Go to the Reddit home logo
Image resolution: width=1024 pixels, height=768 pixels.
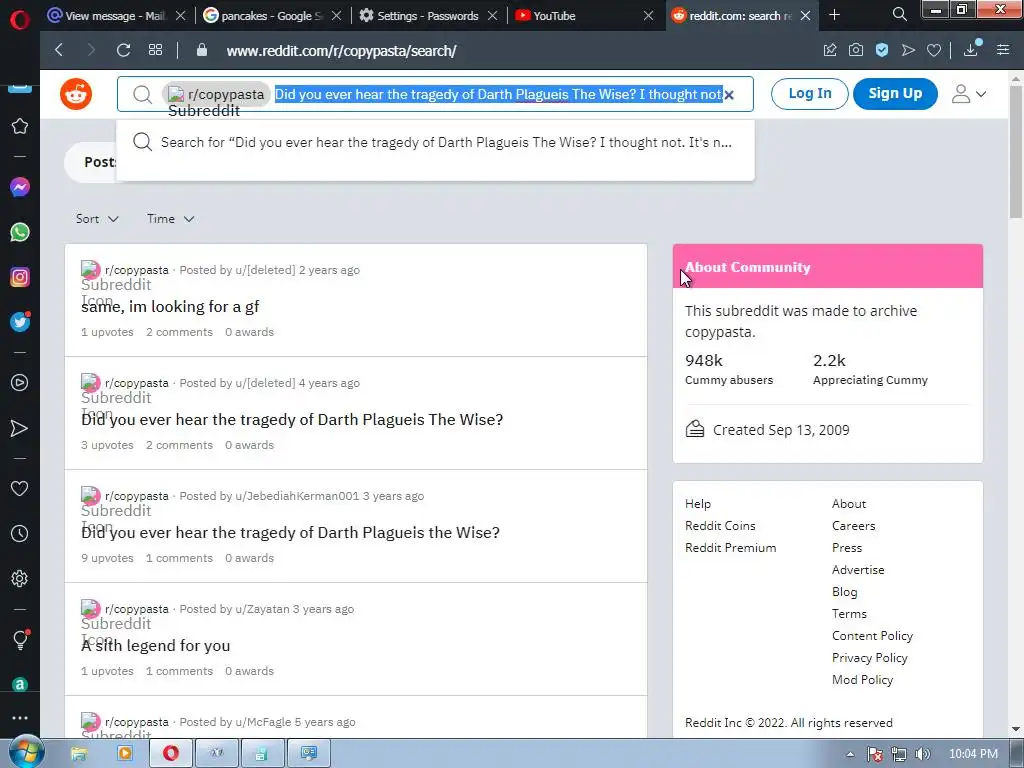pos(76,94)
